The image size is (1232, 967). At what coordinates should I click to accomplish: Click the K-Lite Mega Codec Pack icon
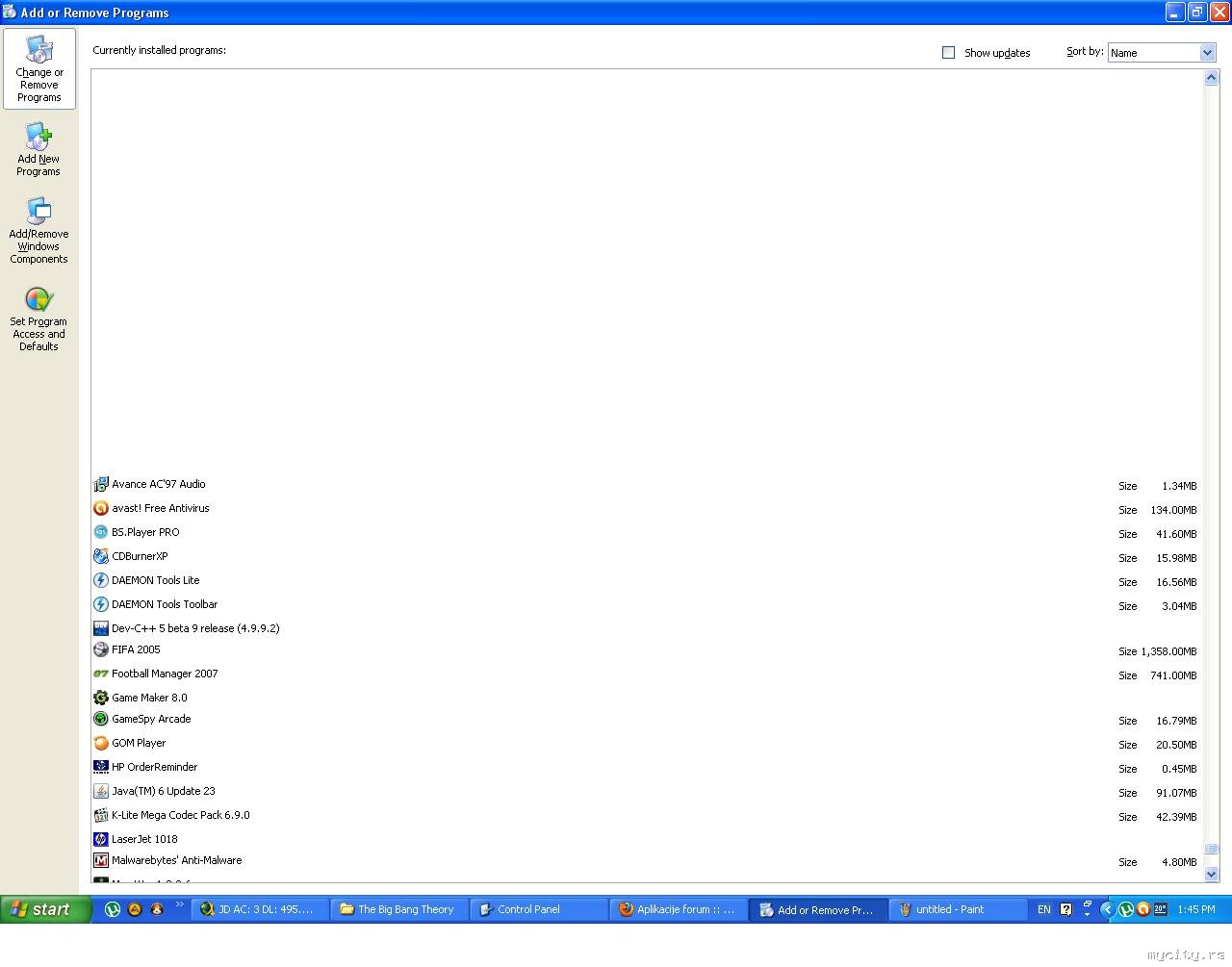tap(101, 815)
